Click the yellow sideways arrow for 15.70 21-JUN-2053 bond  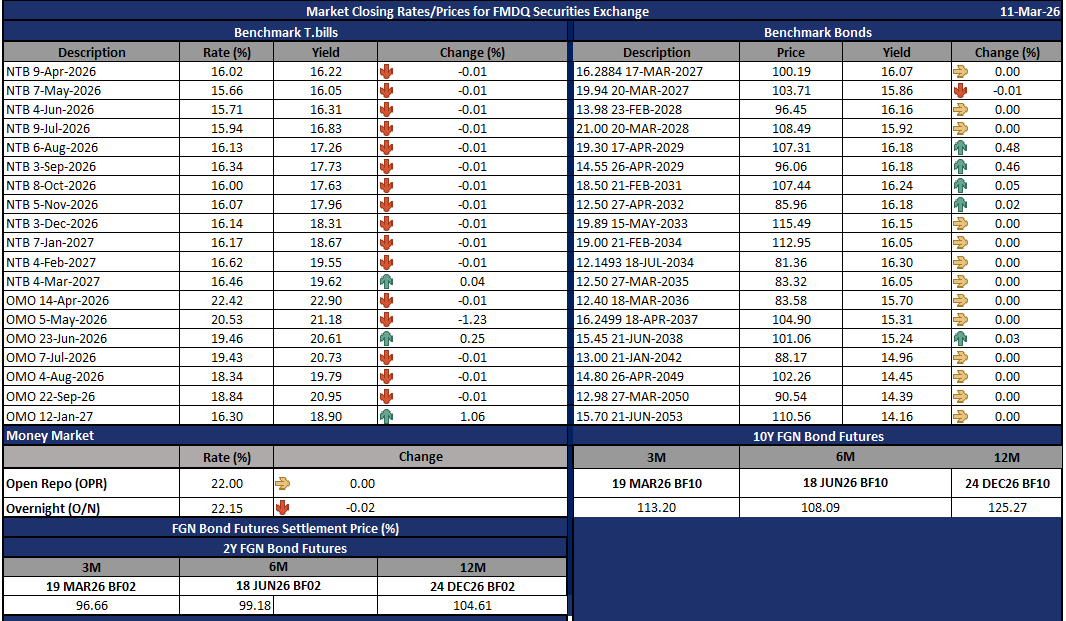(x=960, y=416)
